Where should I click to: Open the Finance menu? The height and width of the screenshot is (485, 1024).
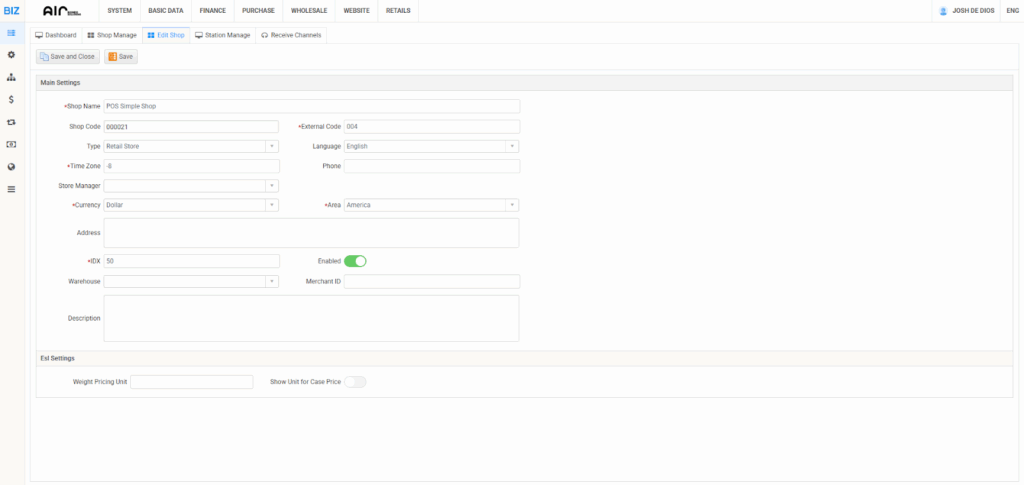click(212, 10)
